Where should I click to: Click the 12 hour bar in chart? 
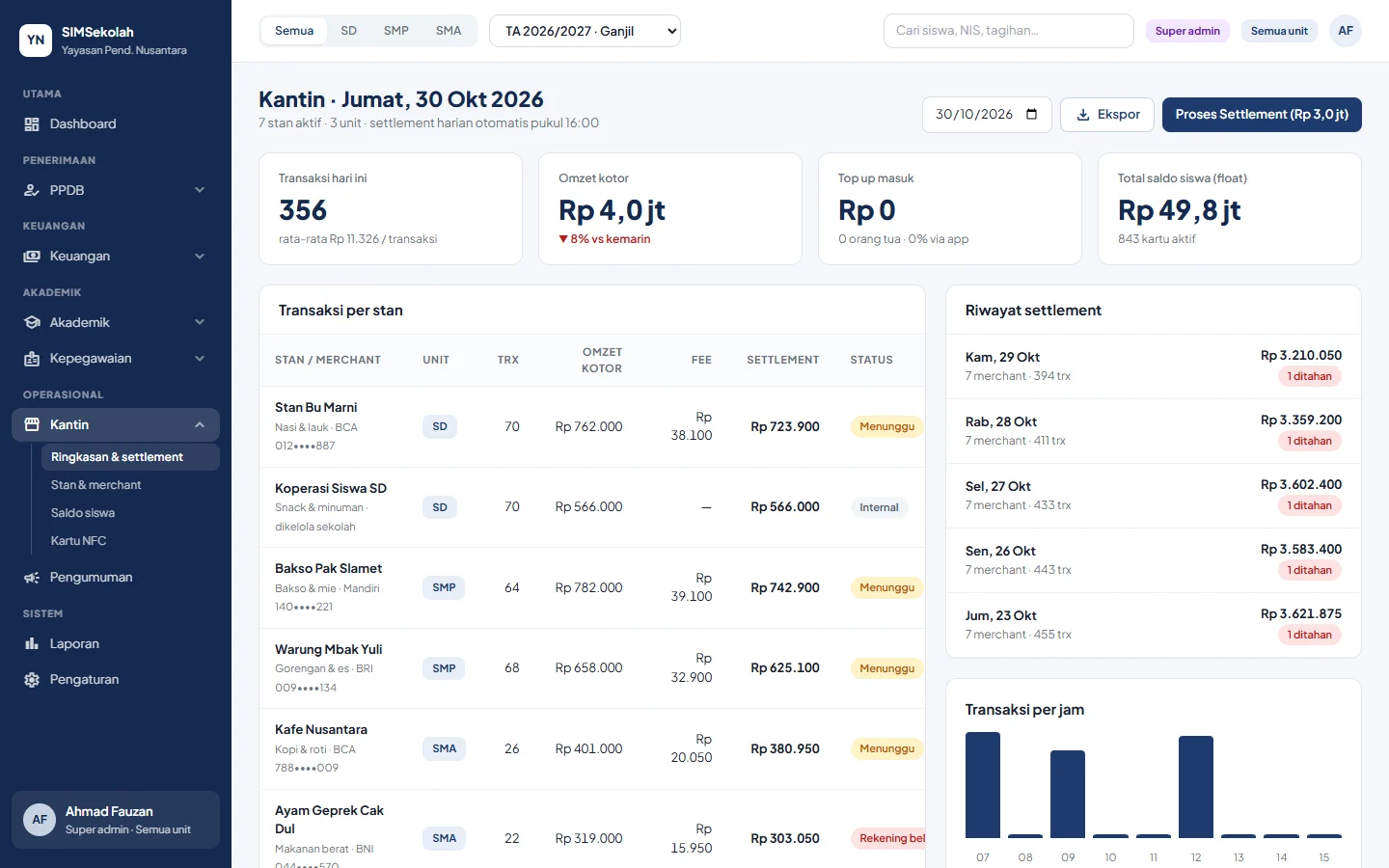click(1196, 787)
